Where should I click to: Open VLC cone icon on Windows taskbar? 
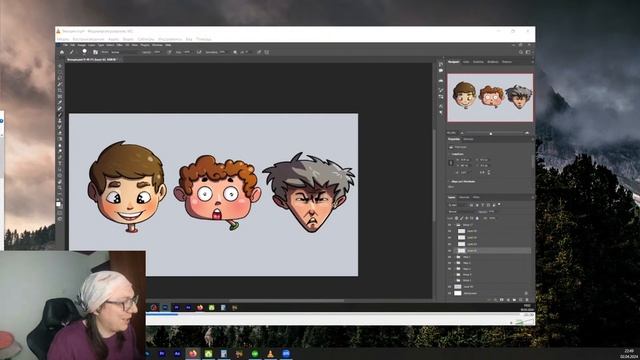[270, 353]
